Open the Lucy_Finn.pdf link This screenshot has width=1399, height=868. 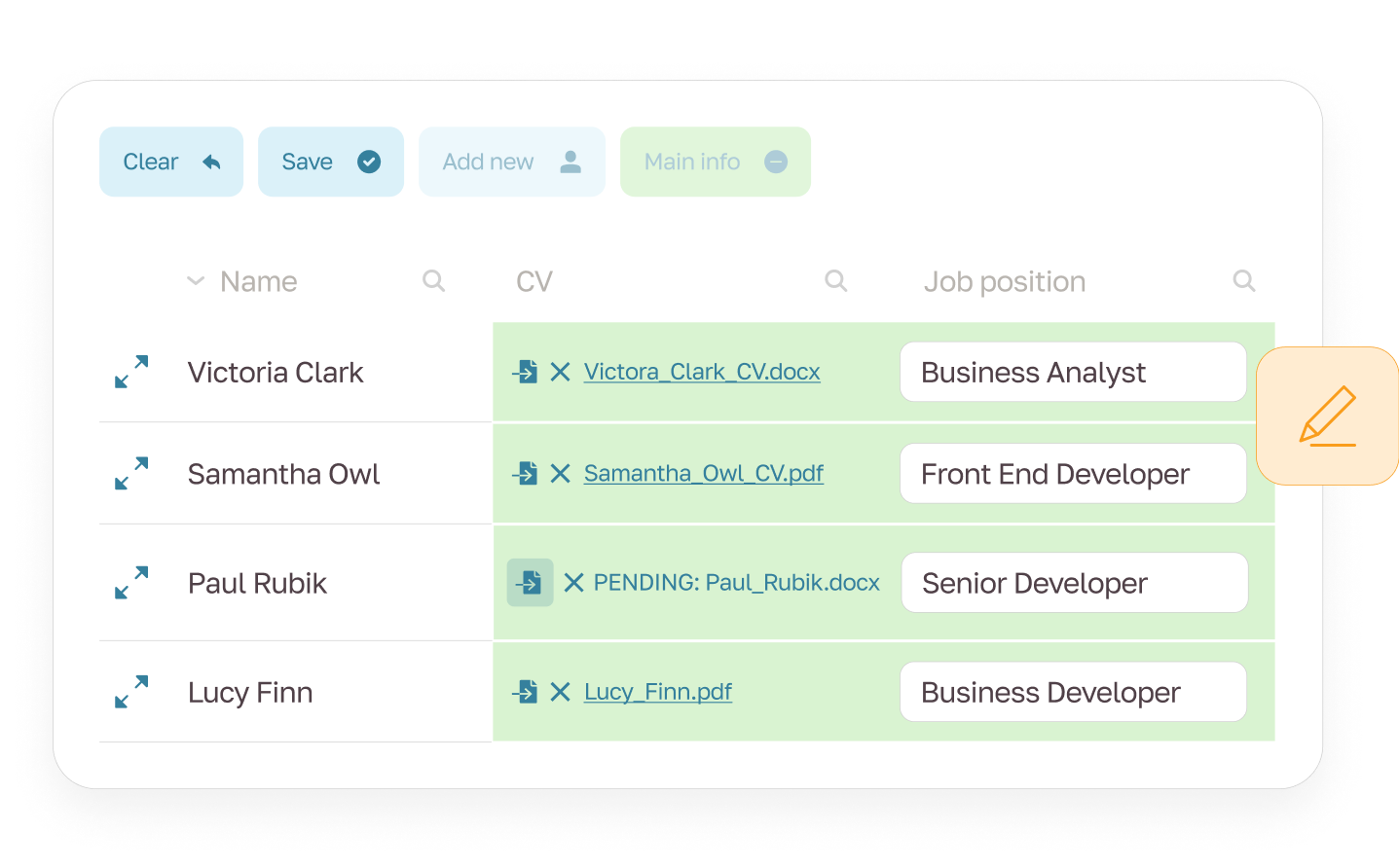658,692
